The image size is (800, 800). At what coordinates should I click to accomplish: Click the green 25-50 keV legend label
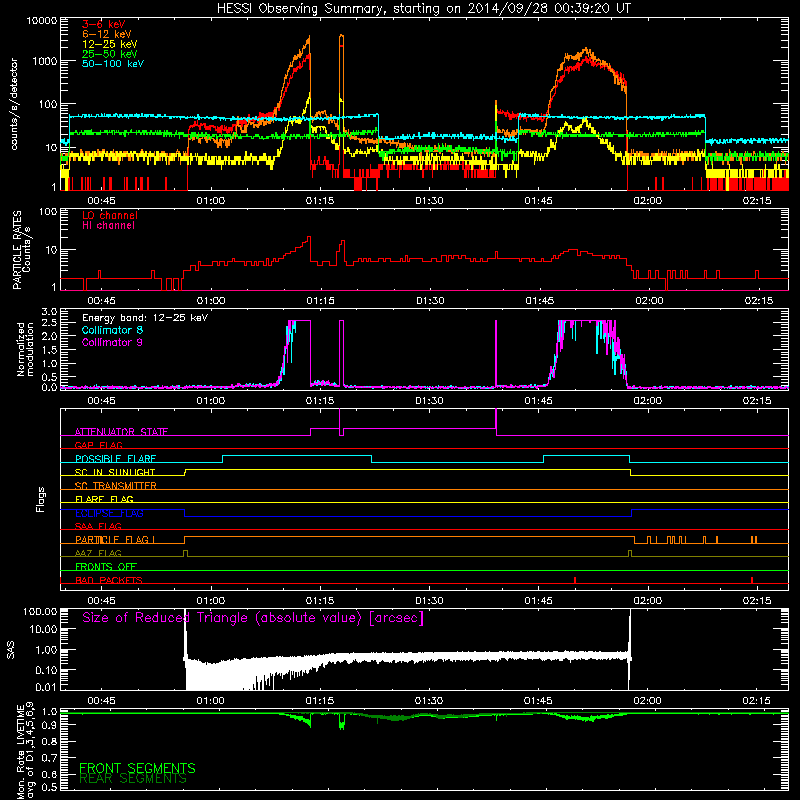pos(110,54)
